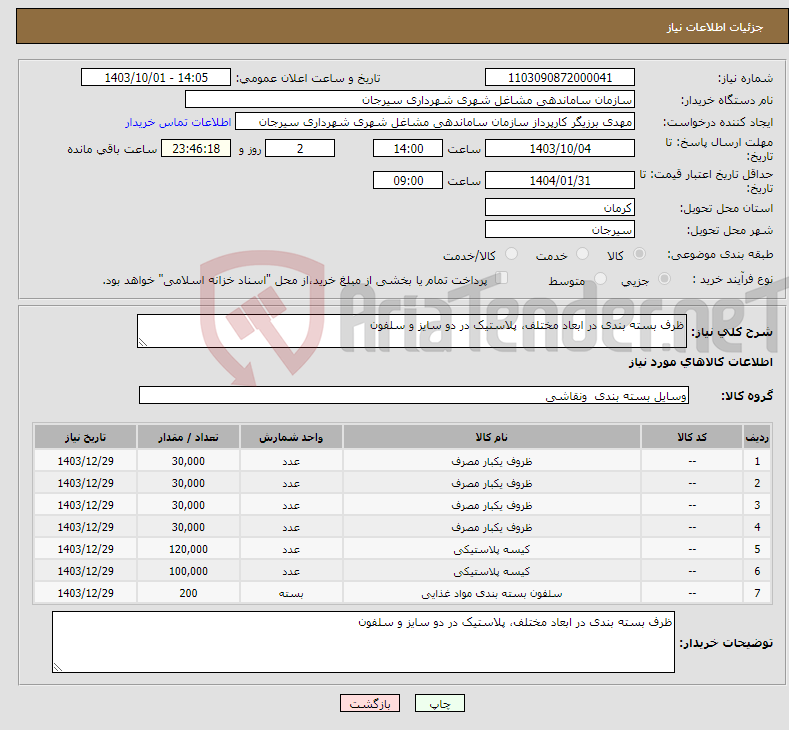Click the شرح کلی نیاز description textarea
This screenshot has width=789, height=730.
pos(412,331)
